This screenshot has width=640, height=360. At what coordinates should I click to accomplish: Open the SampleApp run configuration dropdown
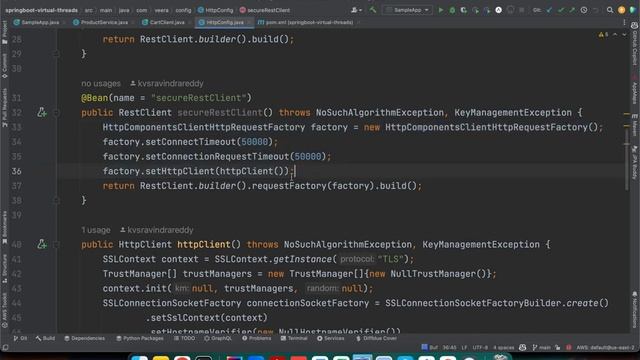click(408, 10)
